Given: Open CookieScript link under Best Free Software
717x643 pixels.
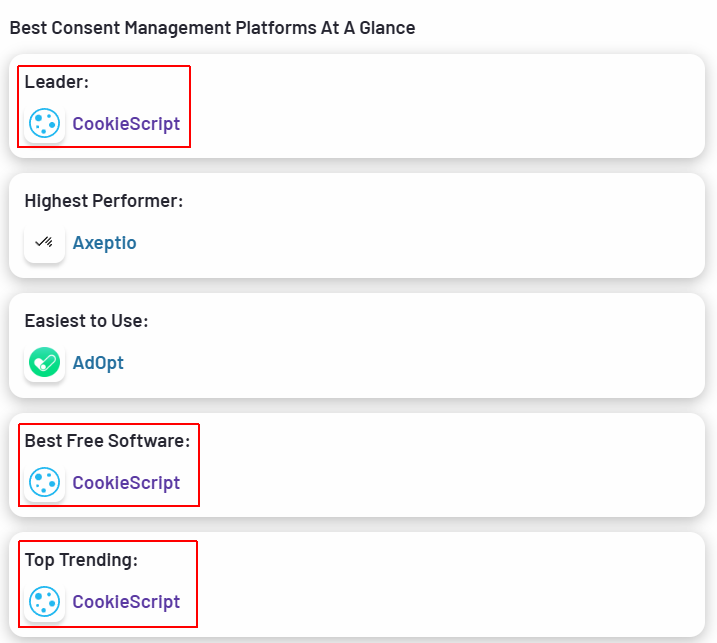Looking at the screenshot, I should point(126,483).
